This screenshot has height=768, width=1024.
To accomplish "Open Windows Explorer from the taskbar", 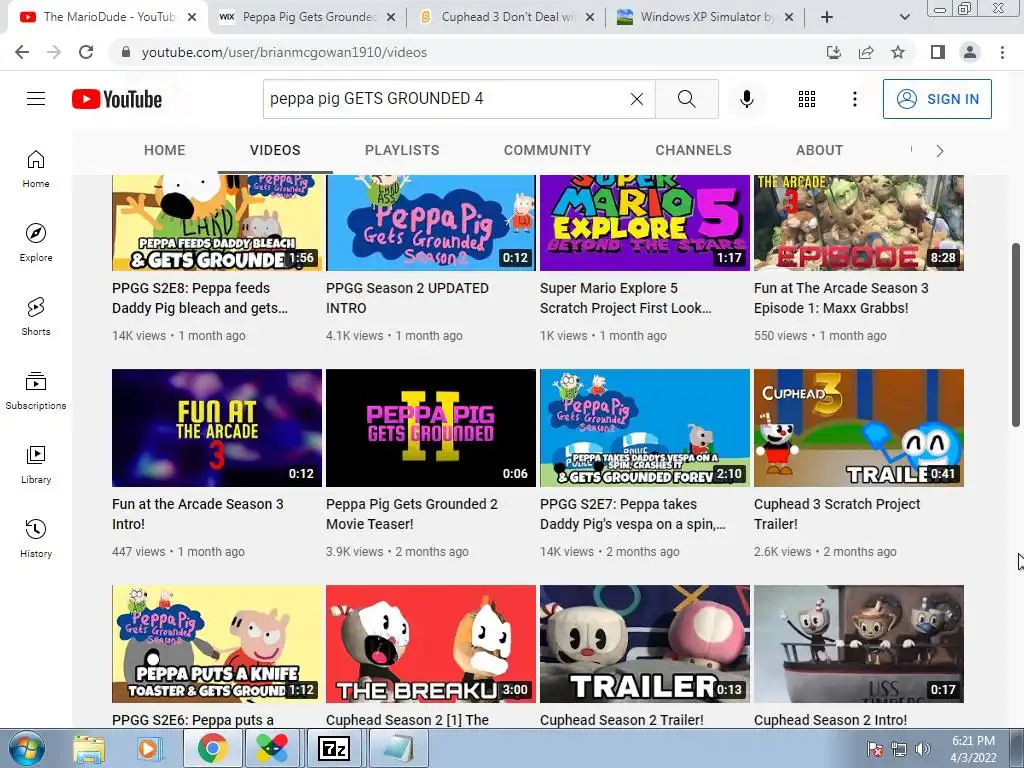I will tap(89, 748).
